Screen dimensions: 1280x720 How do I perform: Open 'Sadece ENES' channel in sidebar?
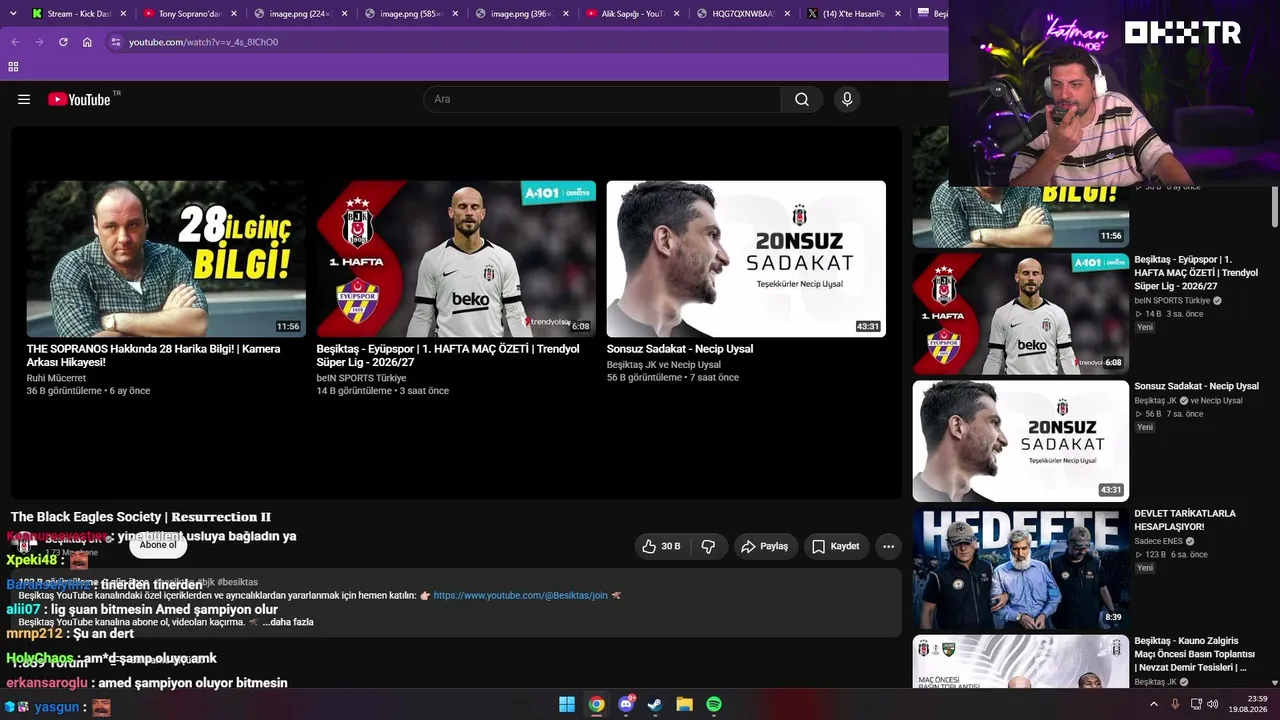click(1158, 541)
